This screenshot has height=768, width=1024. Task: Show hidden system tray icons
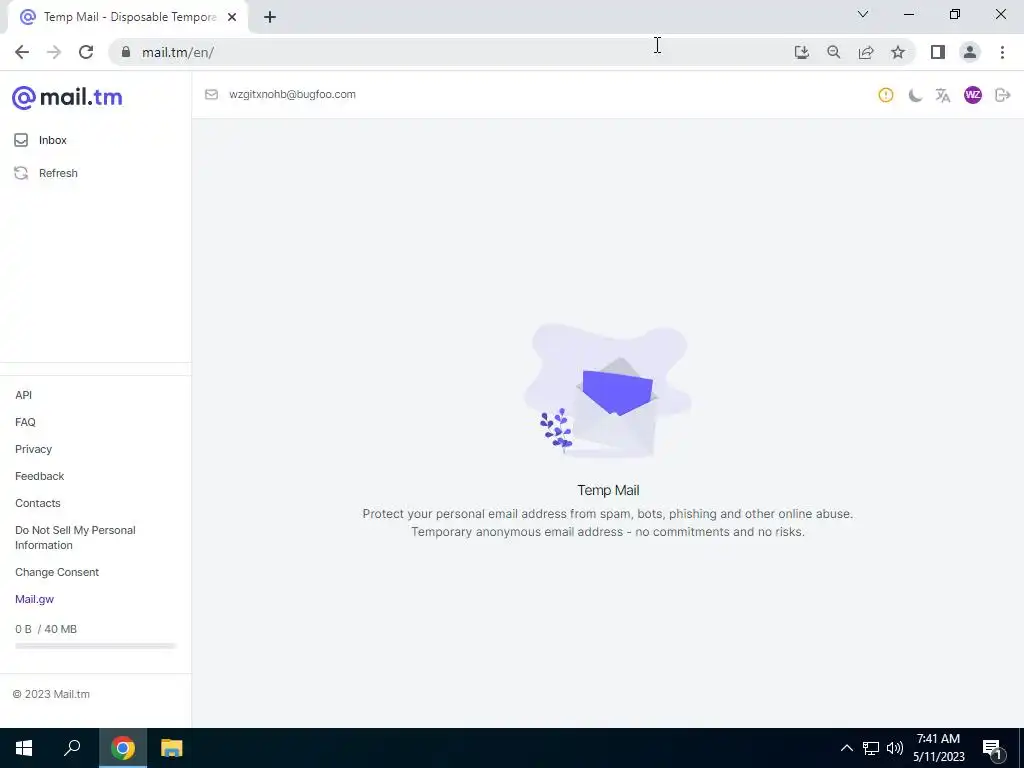[846, 748]
